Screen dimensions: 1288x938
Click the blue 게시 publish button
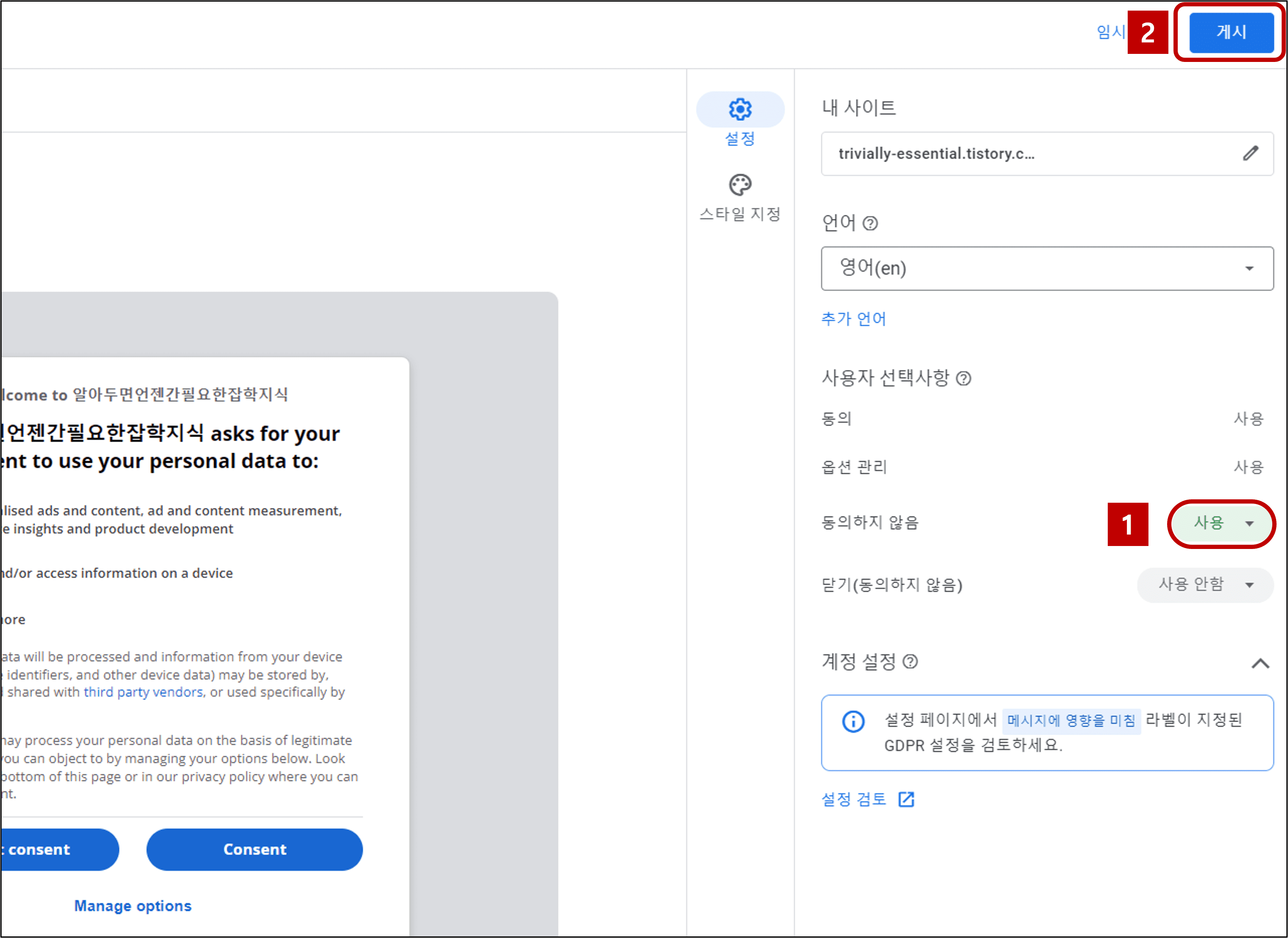(1231, 32)
